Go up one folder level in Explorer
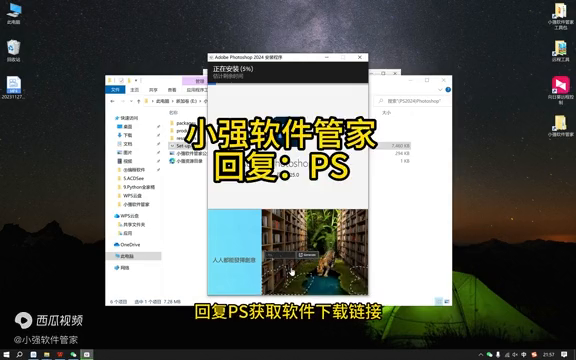 click(x=138, y=101)
